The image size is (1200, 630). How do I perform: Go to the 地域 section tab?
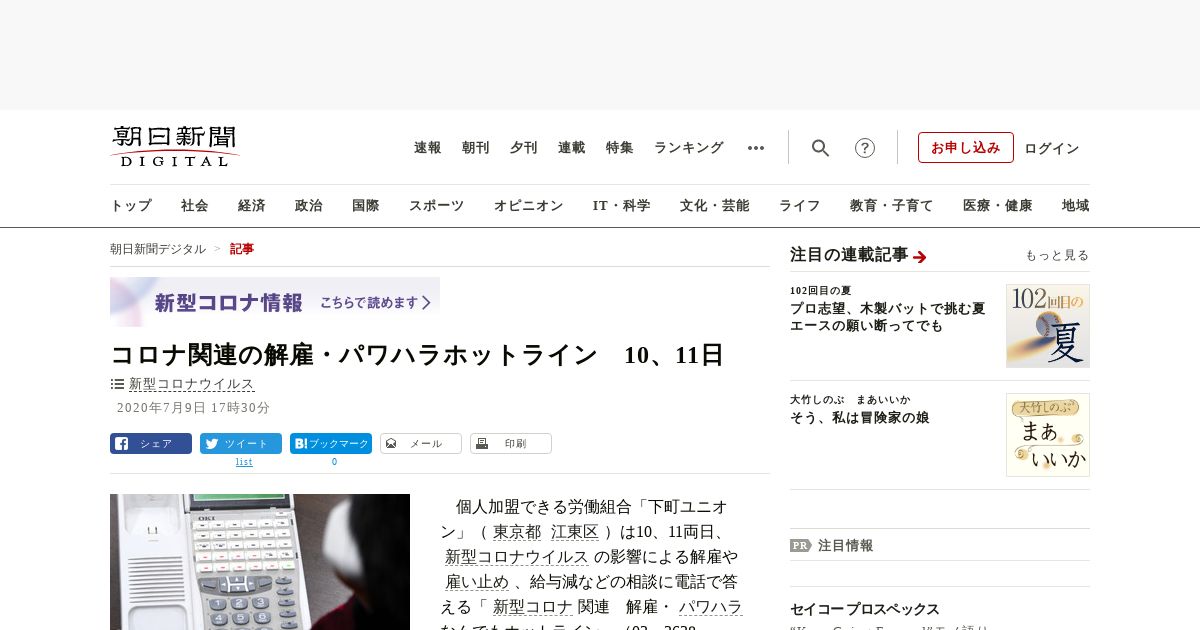(1076, 206)
